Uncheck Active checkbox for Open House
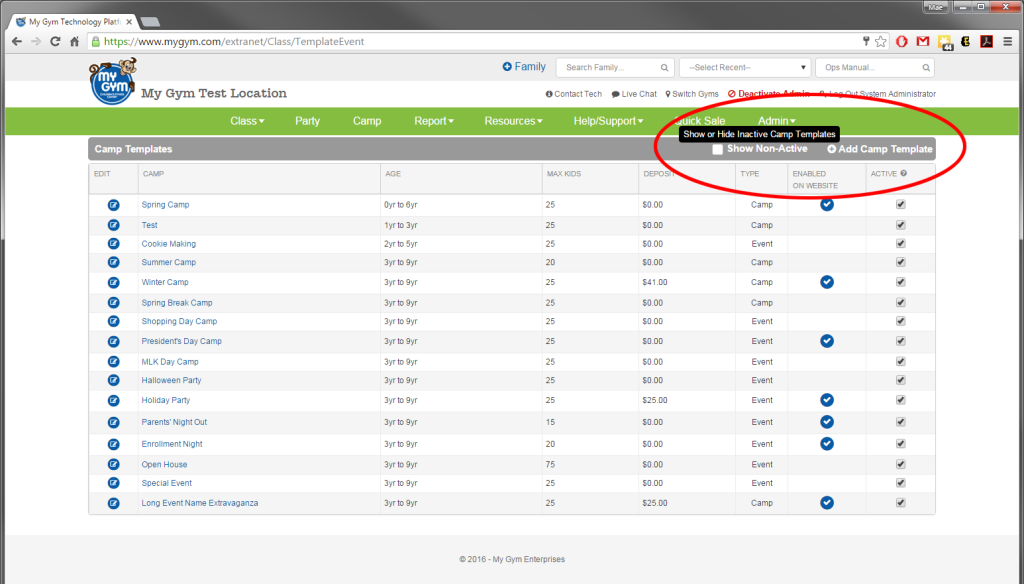The image size is (1024, 584). 901,464
